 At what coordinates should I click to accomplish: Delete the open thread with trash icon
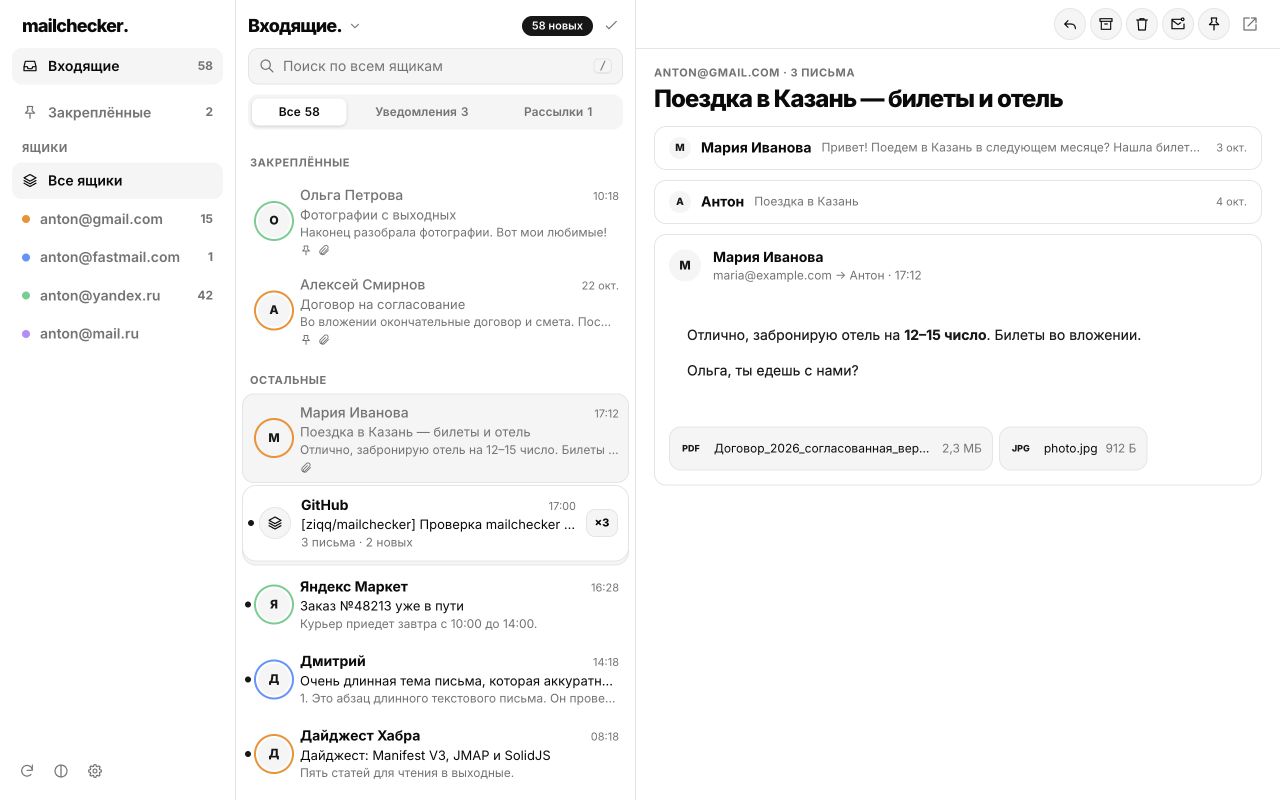[x=1142, y=25]
